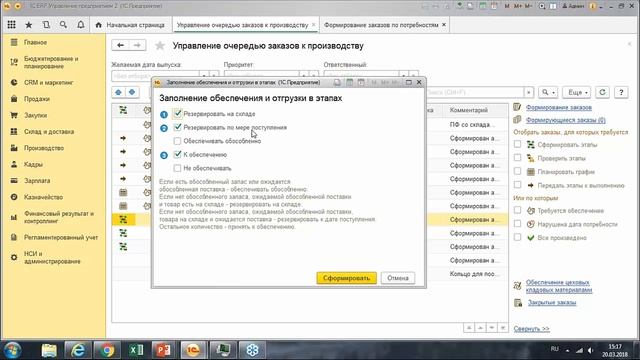Open Обеспечение цеховых кладовых материалами link

559,286
